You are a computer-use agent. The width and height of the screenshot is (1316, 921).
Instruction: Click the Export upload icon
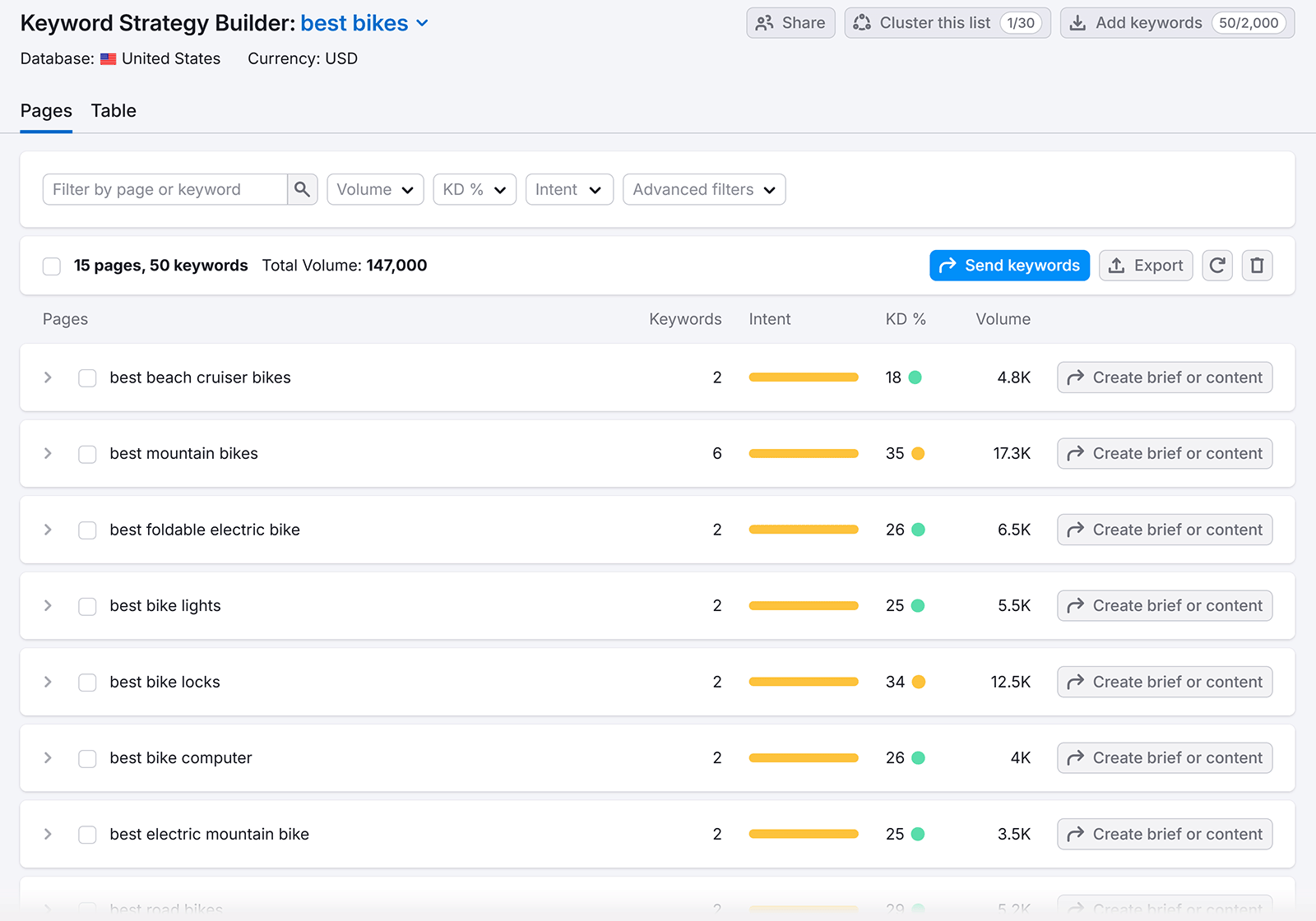tap(1118, 265)
